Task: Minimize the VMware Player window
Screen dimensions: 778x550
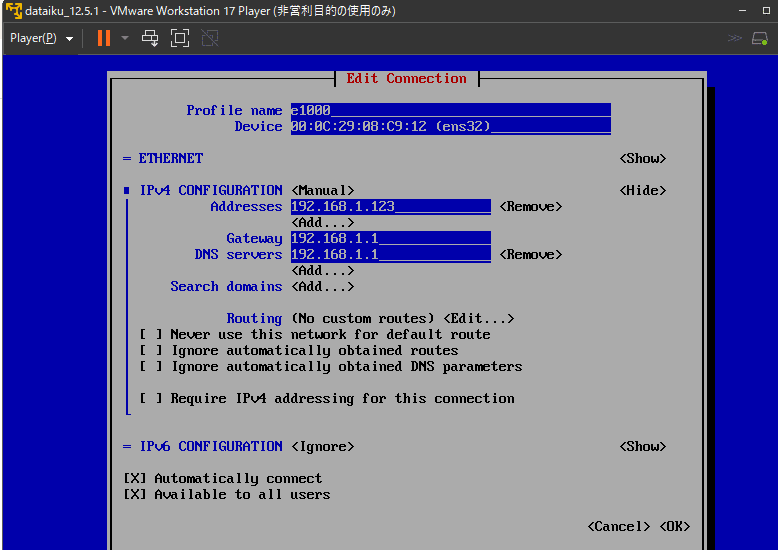Action: coord(742,10)
